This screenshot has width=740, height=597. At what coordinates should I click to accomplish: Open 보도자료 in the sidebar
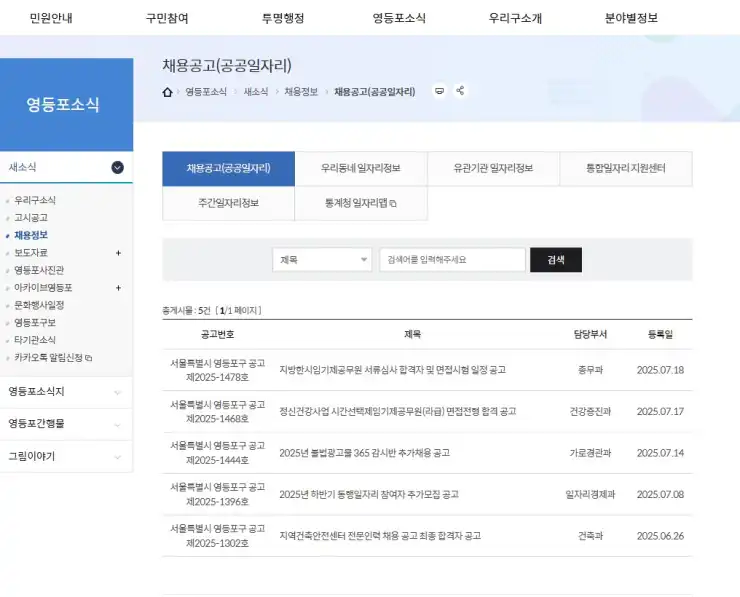31,252
